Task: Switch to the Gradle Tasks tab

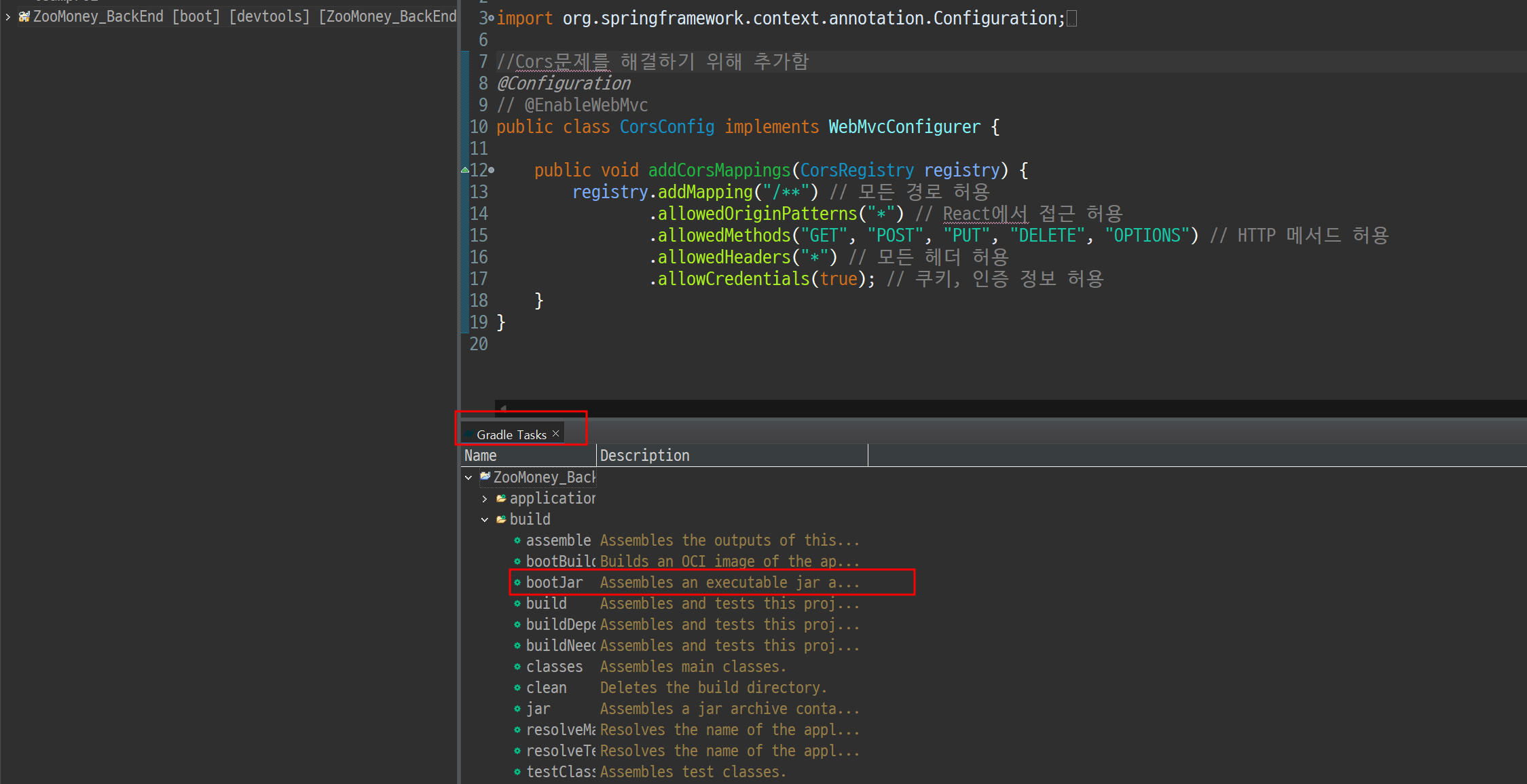Action: 511,434
